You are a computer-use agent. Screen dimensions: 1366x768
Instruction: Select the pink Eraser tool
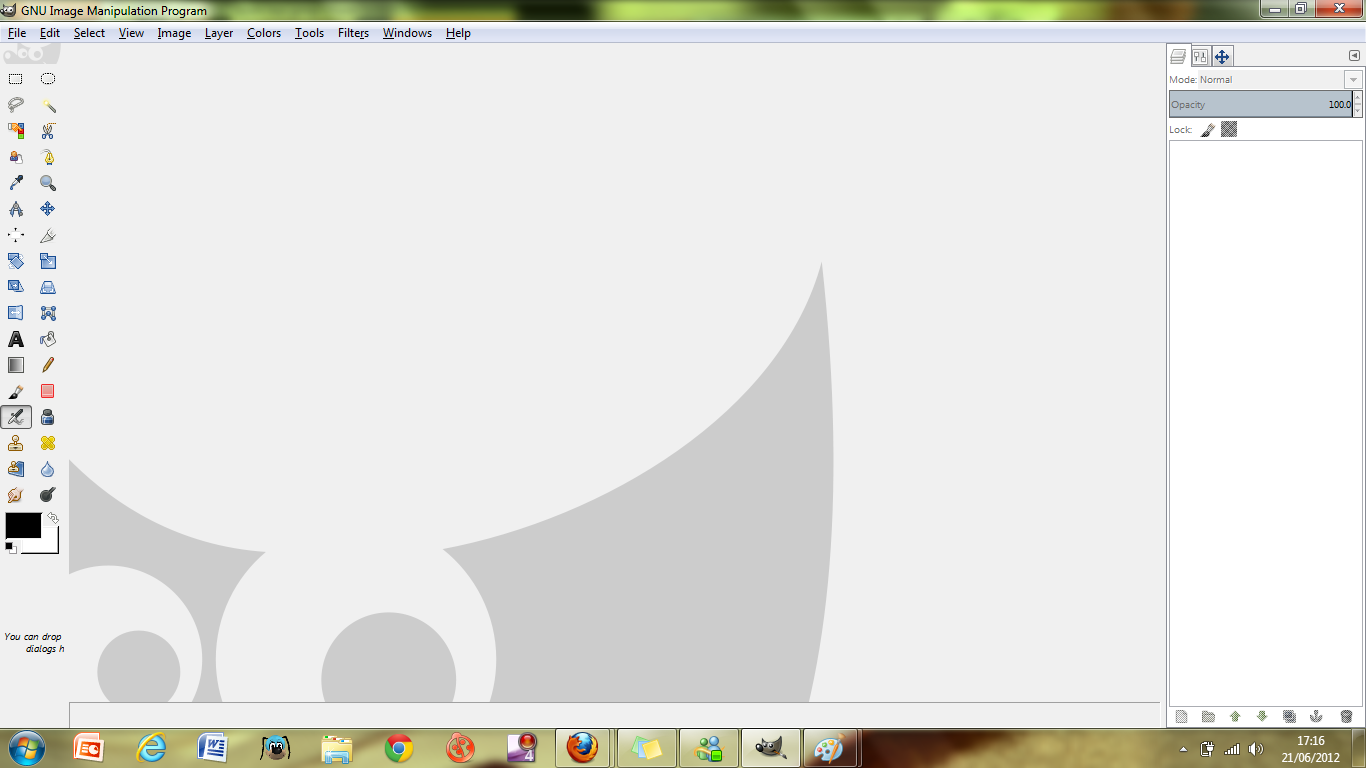click(x=48, y=391)
